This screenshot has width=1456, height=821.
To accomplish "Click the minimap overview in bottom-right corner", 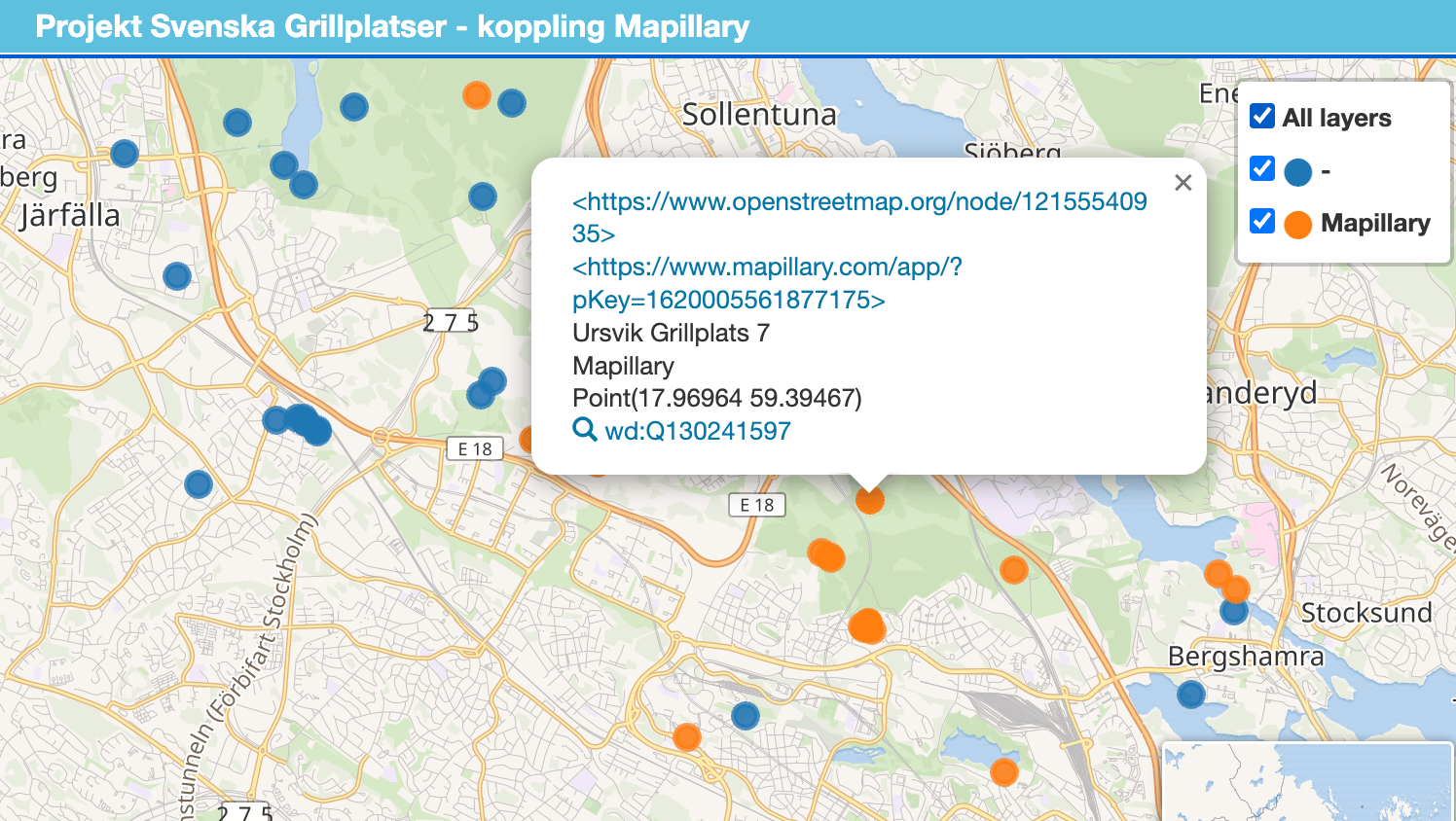I will point(1307,782).
